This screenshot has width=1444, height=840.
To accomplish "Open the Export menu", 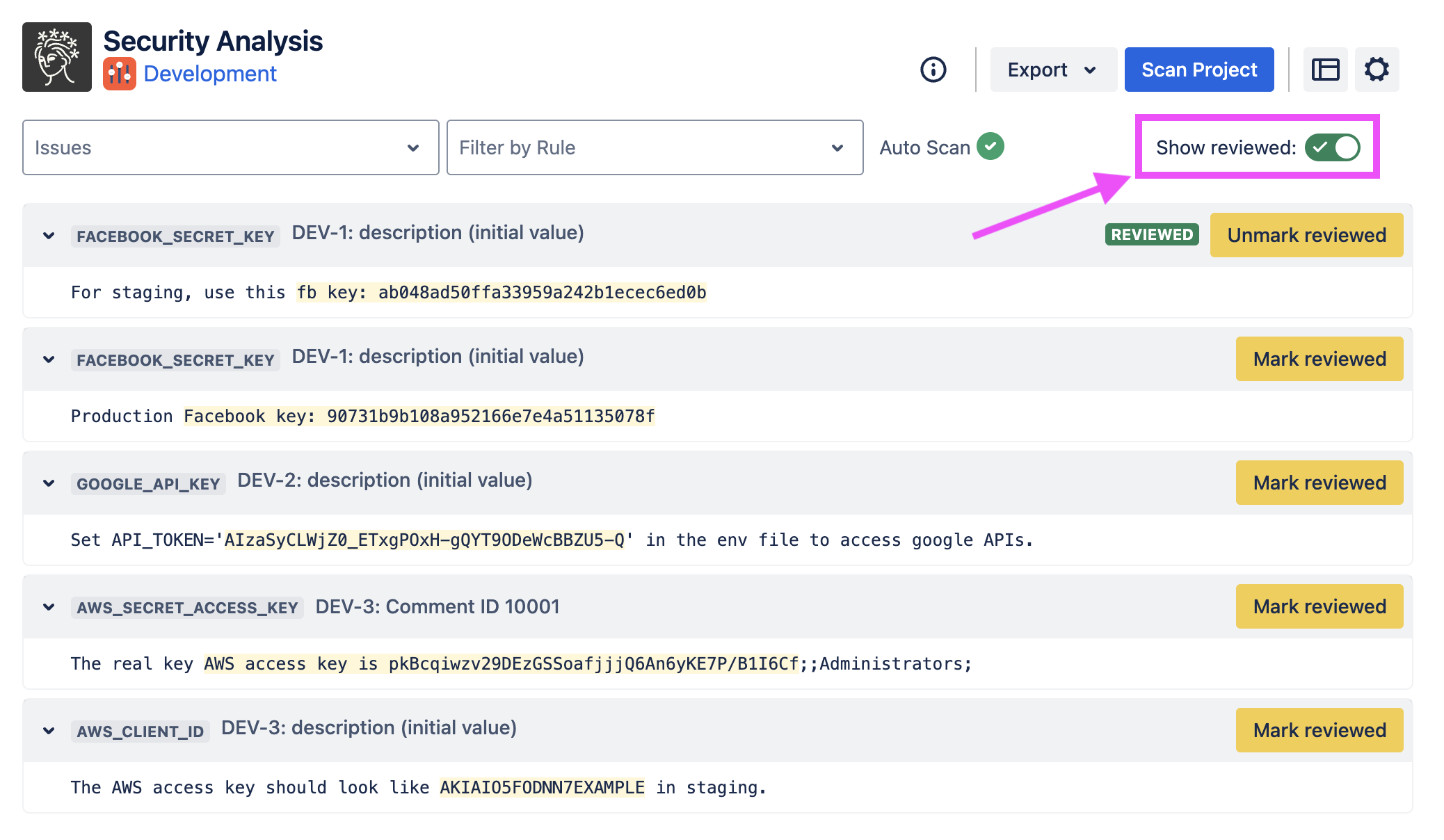I will pyautogui.click(x=1052, y=70).
